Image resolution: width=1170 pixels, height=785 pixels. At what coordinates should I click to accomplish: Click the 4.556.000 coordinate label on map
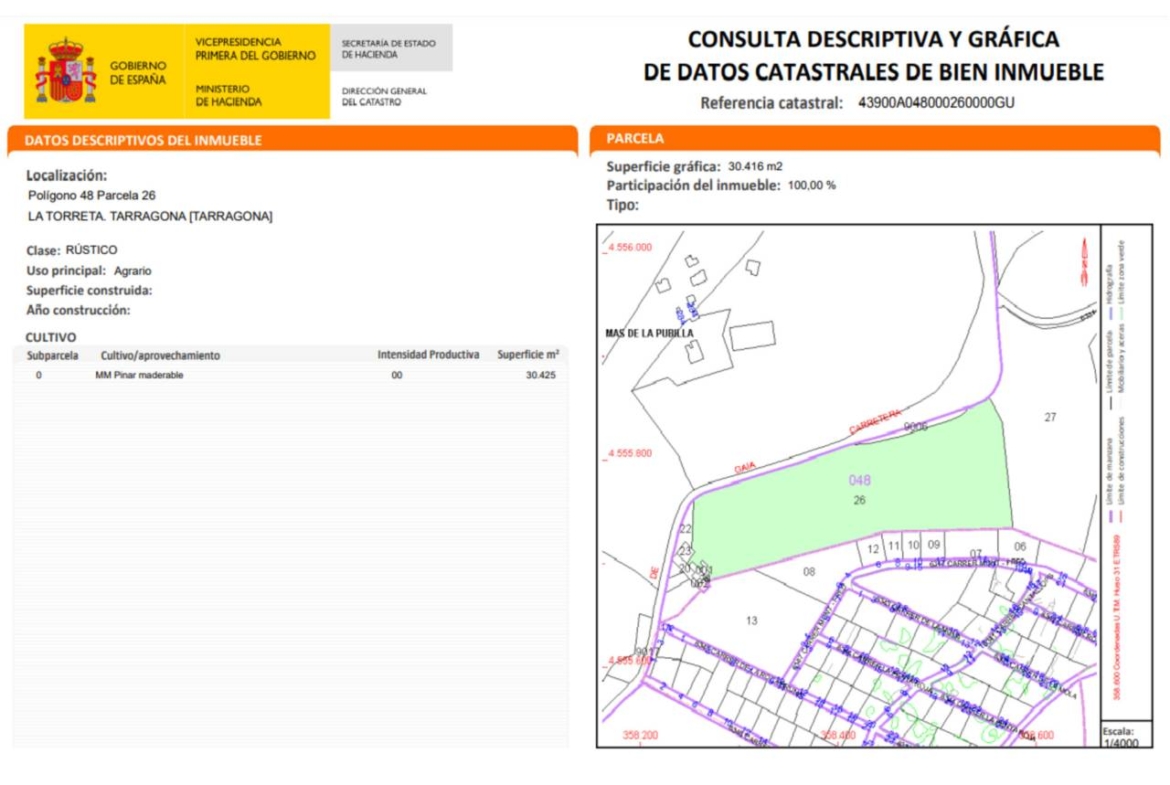630,247
